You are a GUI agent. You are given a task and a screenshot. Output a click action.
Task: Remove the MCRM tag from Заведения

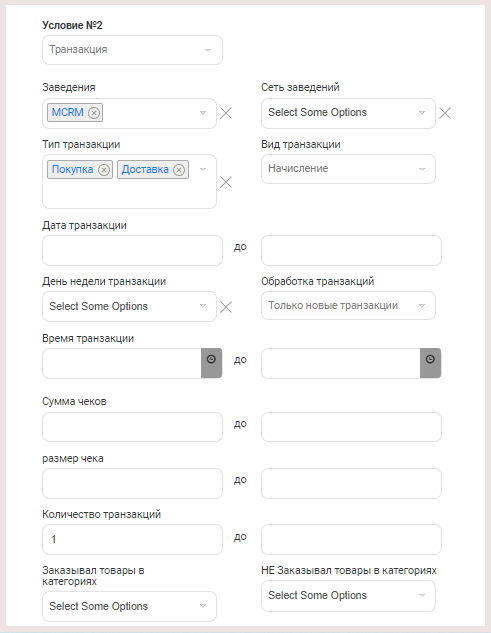(x=94, y=113)
